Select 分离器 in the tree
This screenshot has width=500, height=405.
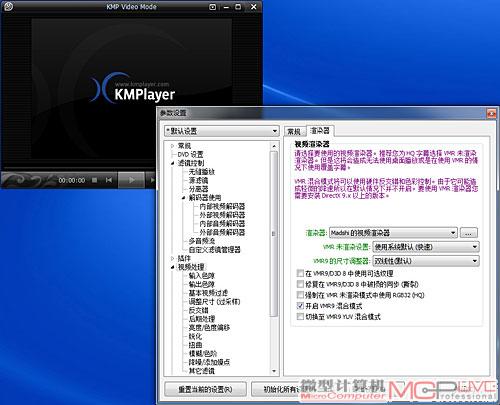coord(198,189)
